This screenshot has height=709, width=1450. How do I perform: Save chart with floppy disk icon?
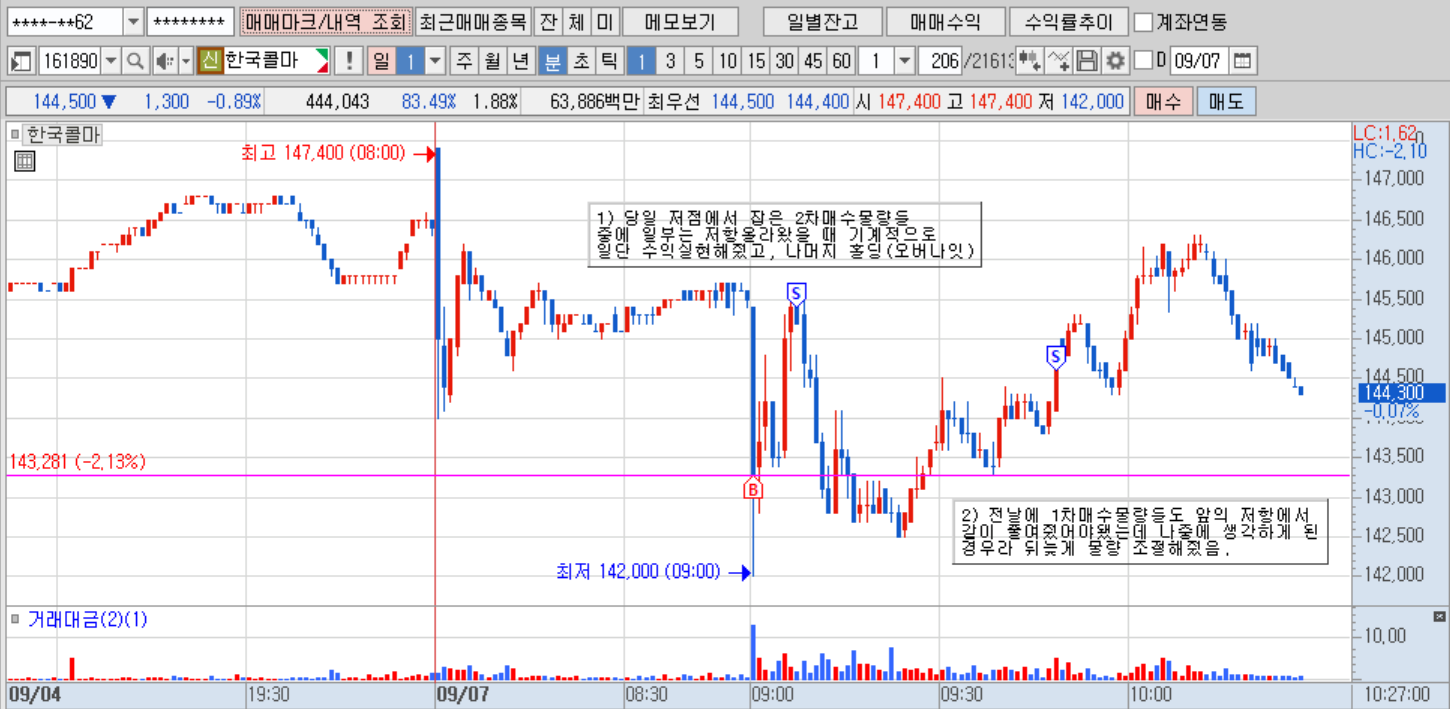pos(1088,61)
